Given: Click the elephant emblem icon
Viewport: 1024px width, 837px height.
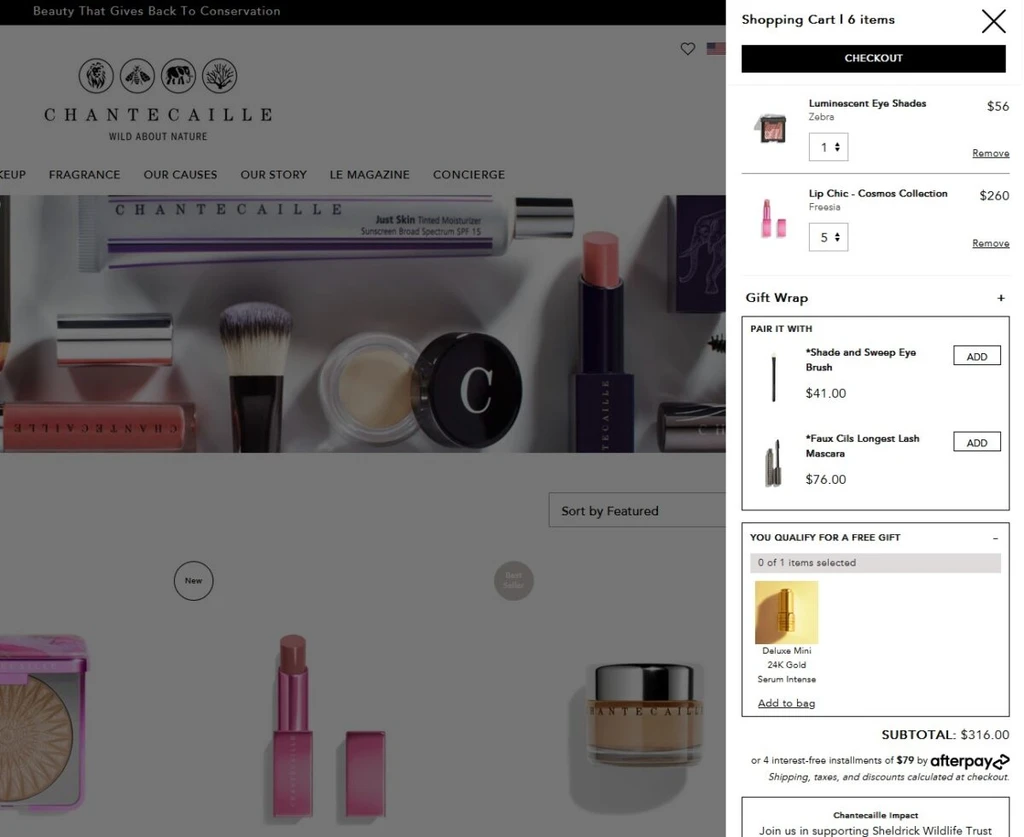Looking at the screenshot, I should pyautogui.click(x=178, y=76).
